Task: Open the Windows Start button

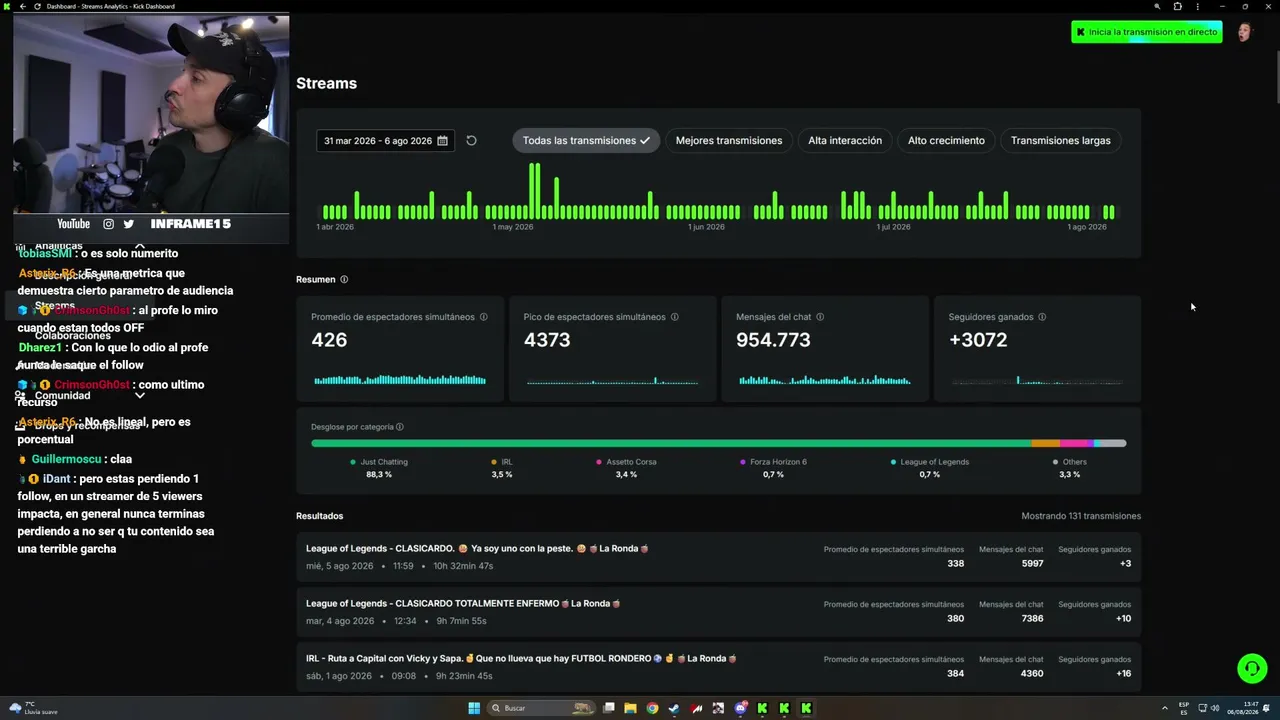Action: coord(474,708)
